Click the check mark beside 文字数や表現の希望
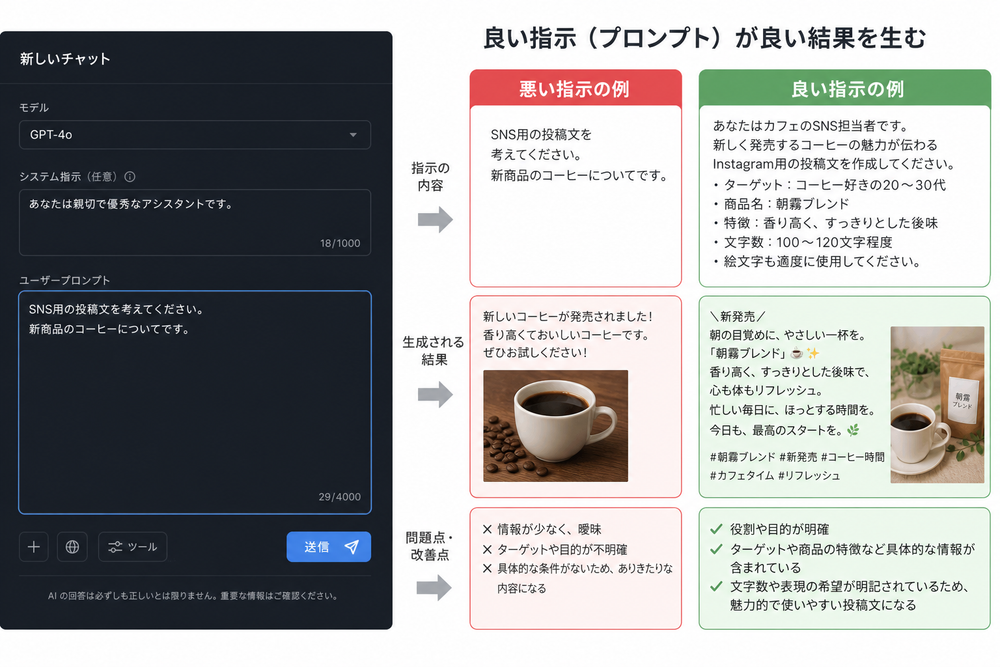Viewport: 1000px width, 667px height. pyautogui.click(x=716, y=586)
